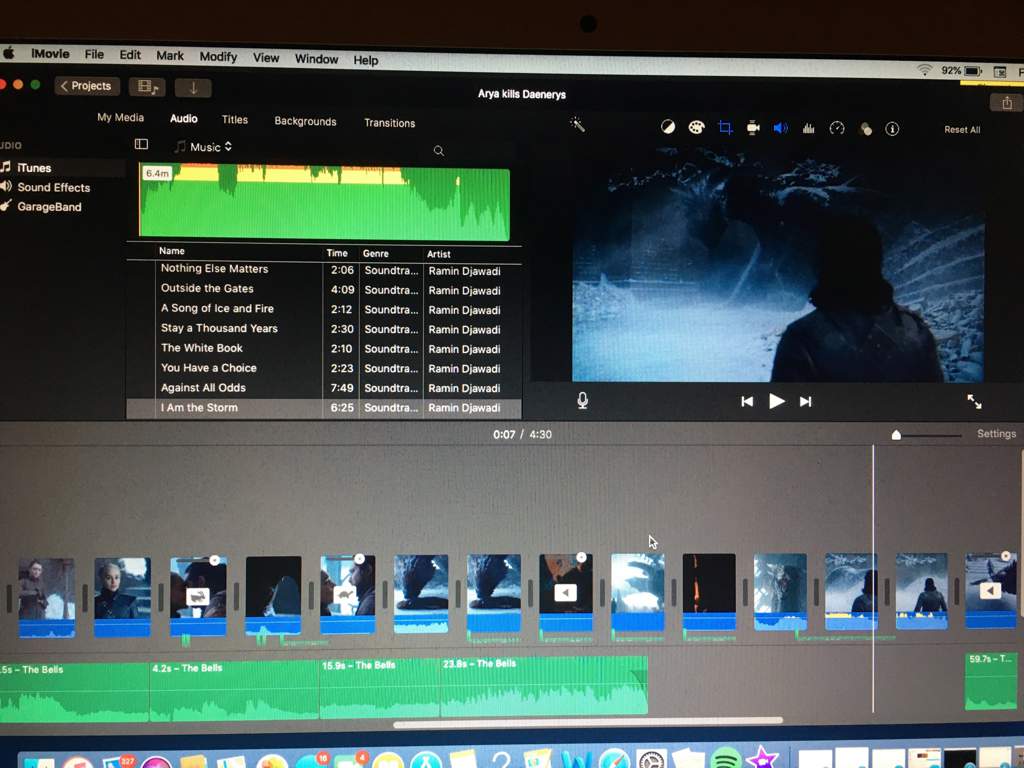Open the Modify menu

click(x=218, y=57)
